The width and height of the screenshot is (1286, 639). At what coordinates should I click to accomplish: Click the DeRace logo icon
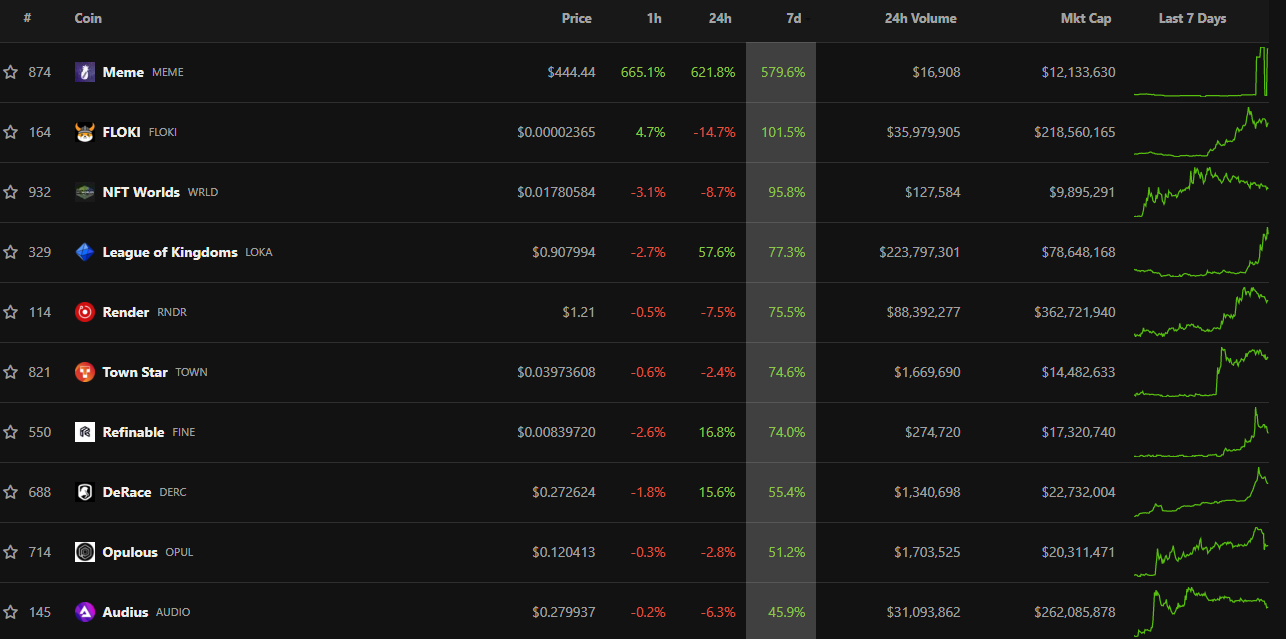(85, 492)
